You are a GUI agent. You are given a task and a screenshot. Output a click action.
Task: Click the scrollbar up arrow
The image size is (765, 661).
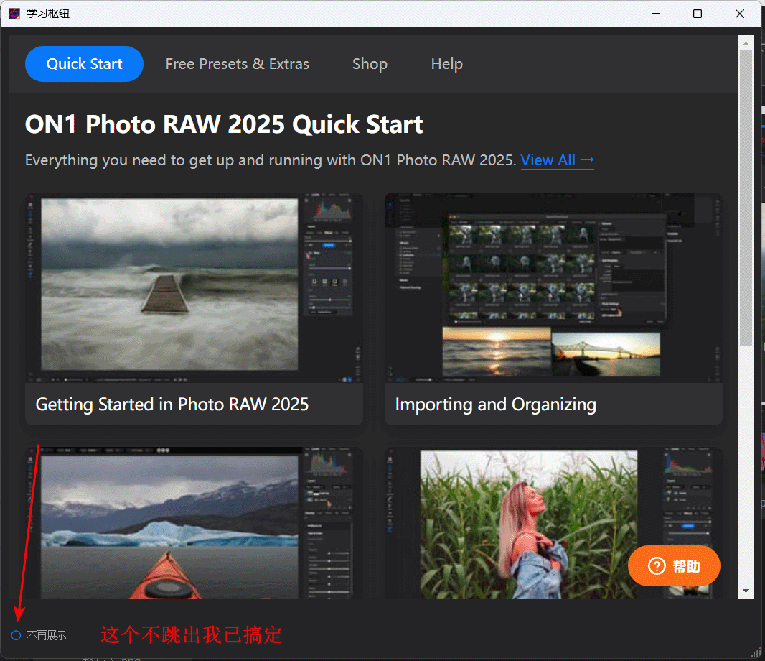(x=745, y=41)
